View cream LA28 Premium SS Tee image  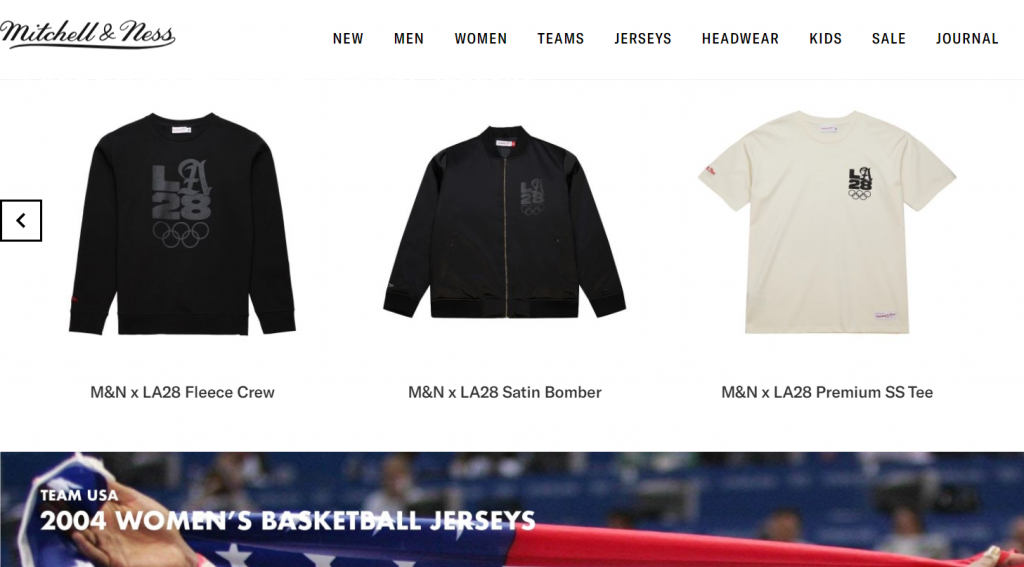827,222
